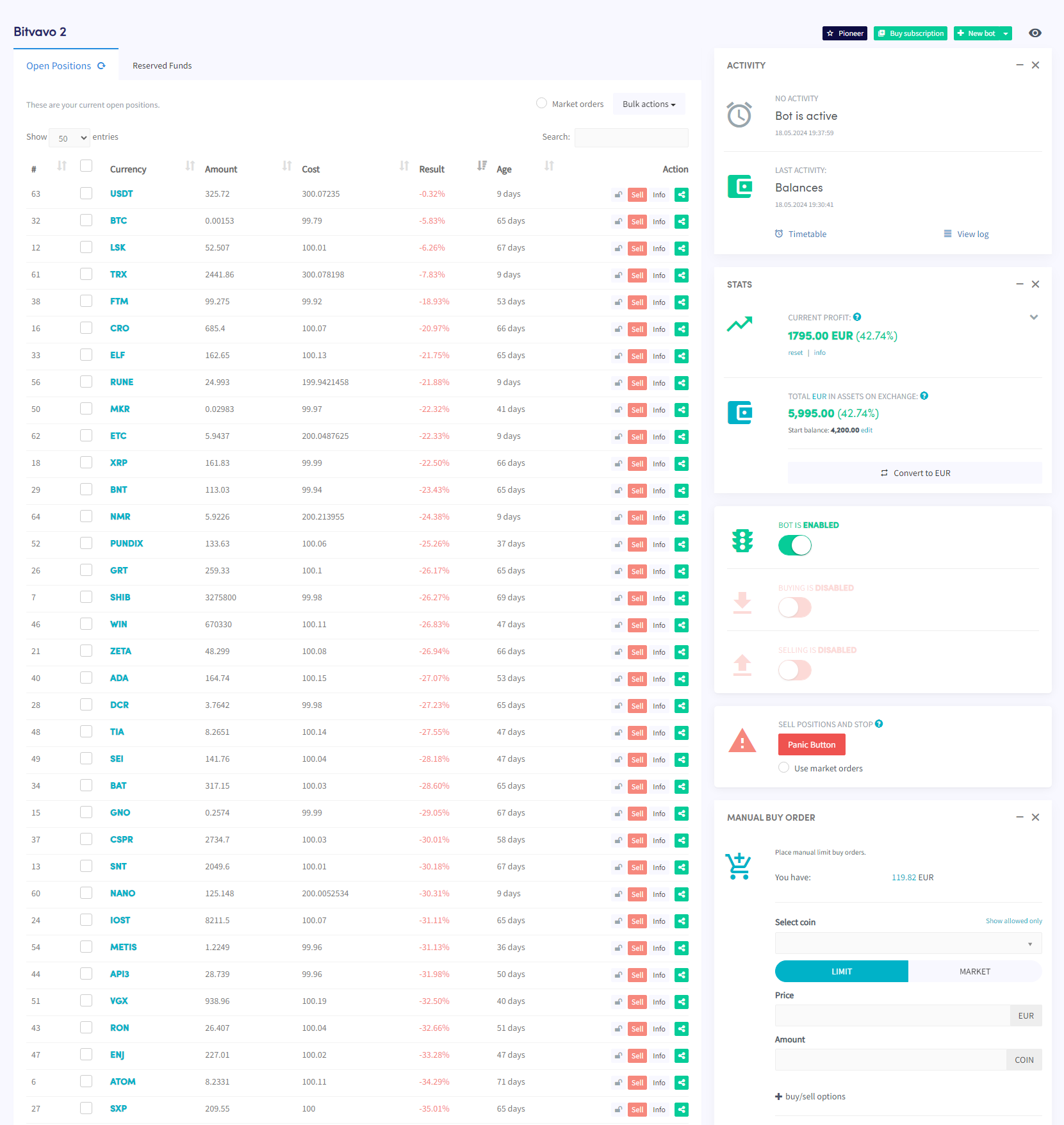
Task: Sort table by the # column
Action: [x=61, y=166]
